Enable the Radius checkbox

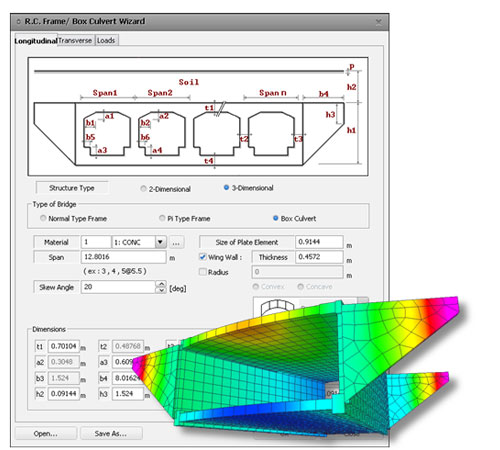click(202, 272)
